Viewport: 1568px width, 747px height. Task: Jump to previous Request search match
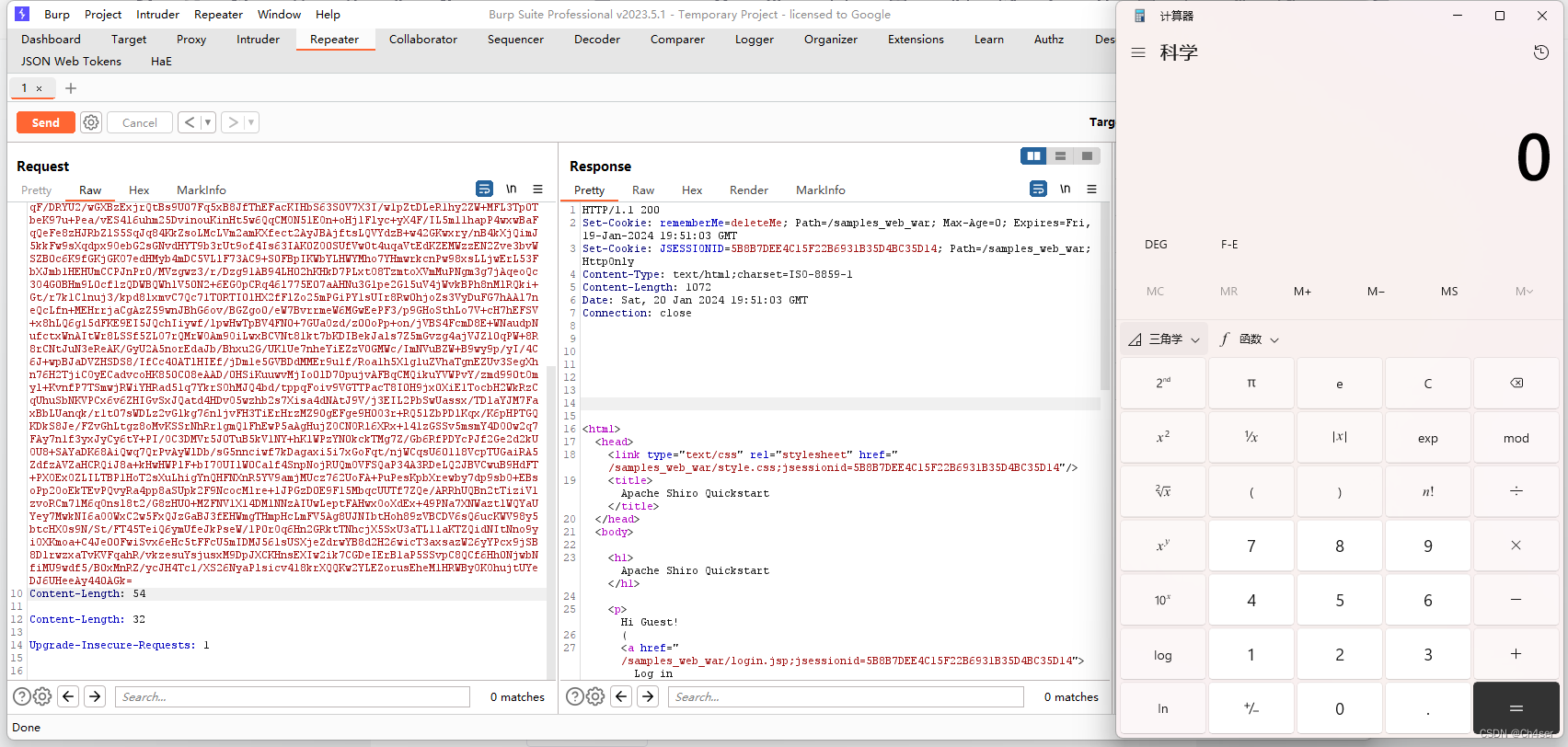tap(68, 696)
